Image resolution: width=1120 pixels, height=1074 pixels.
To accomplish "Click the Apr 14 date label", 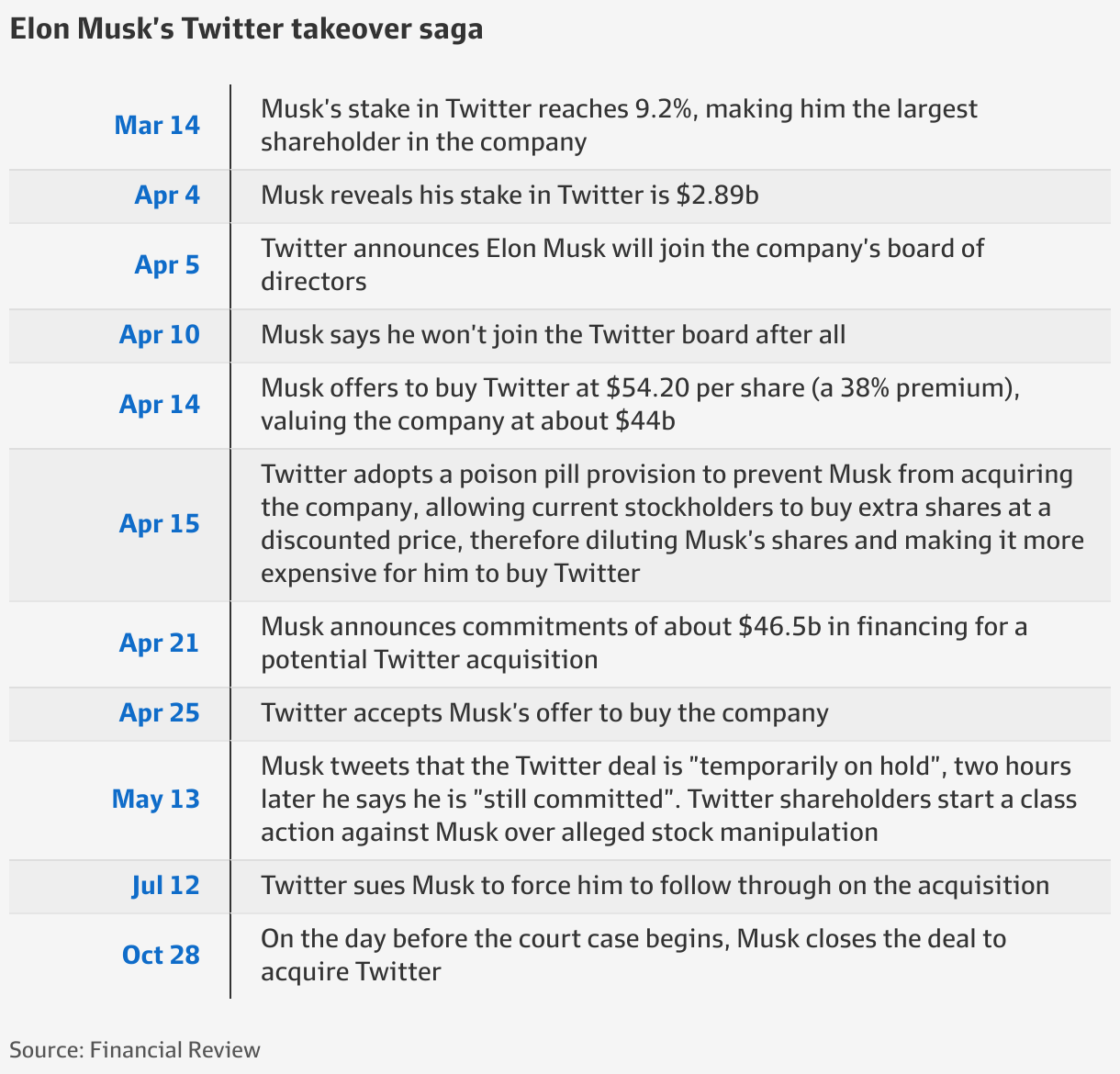I will click(x=160, y=404).
